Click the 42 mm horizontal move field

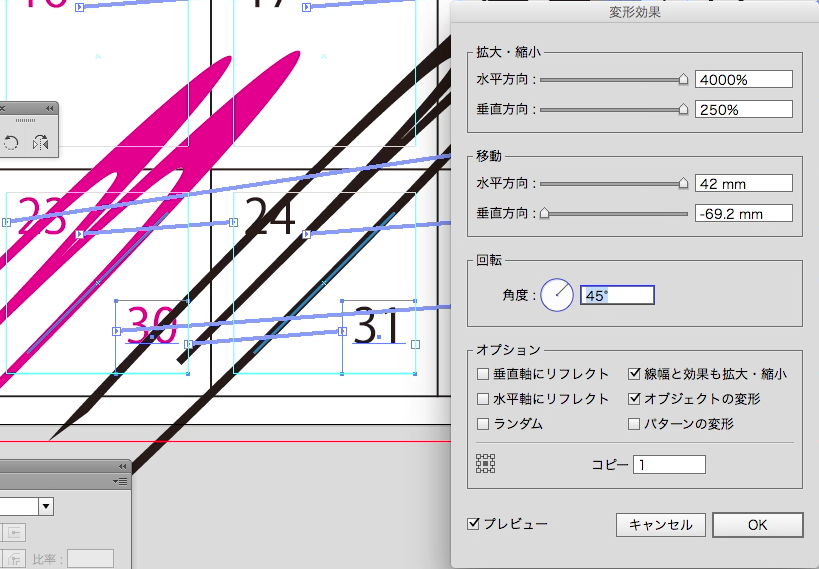(744, 183)
